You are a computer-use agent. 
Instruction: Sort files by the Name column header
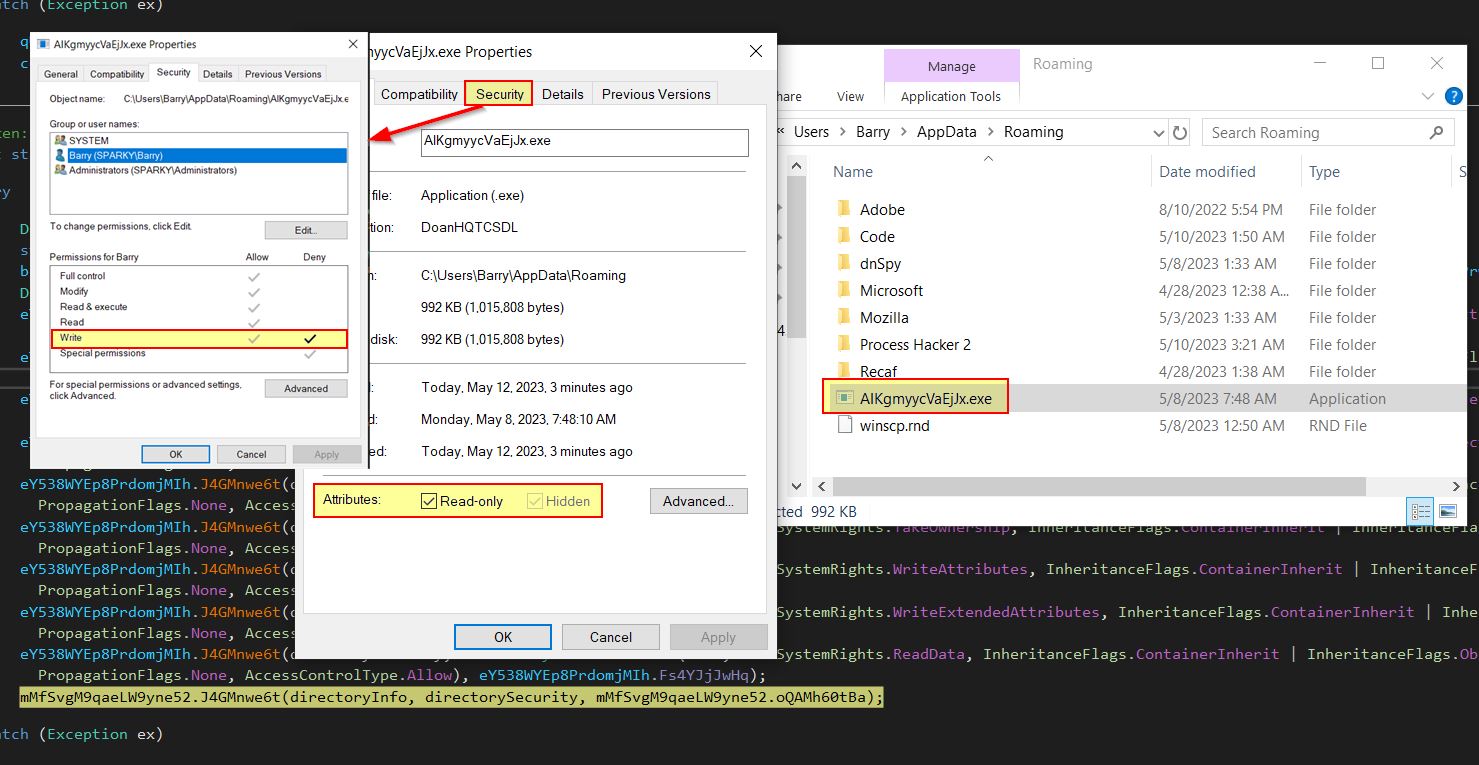(x=853, y=172)
